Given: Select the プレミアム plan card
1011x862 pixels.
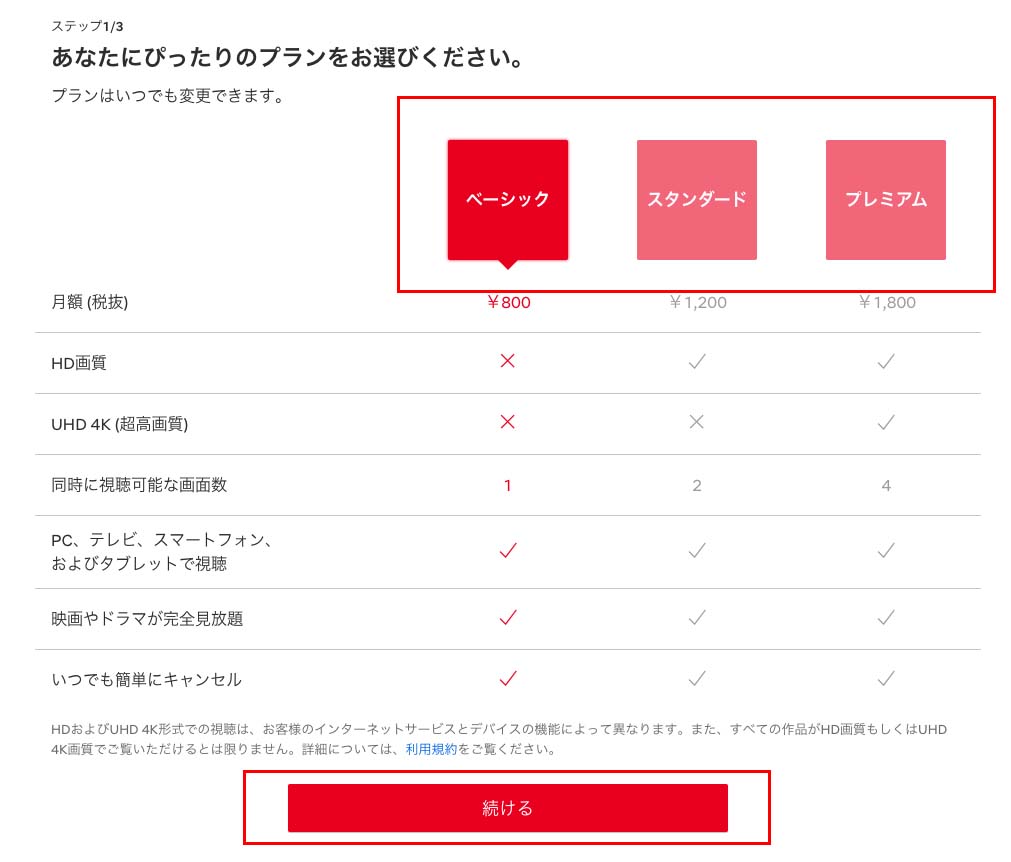Looking at the screenshot, I should (885, 199).
